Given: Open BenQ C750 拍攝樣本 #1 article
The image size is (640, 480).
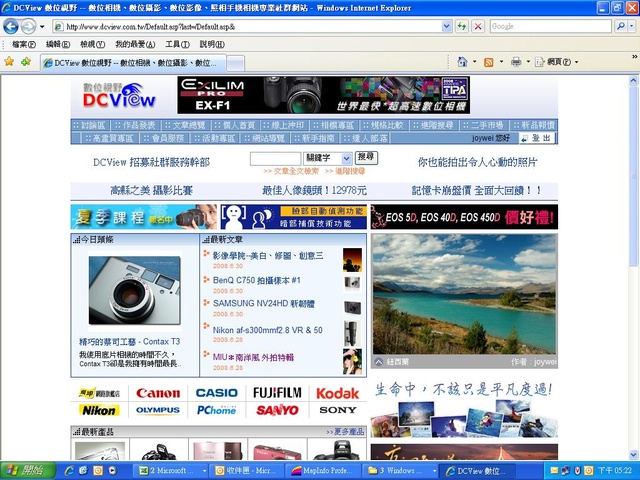Looking at the screenshot, I should point(256,280).
